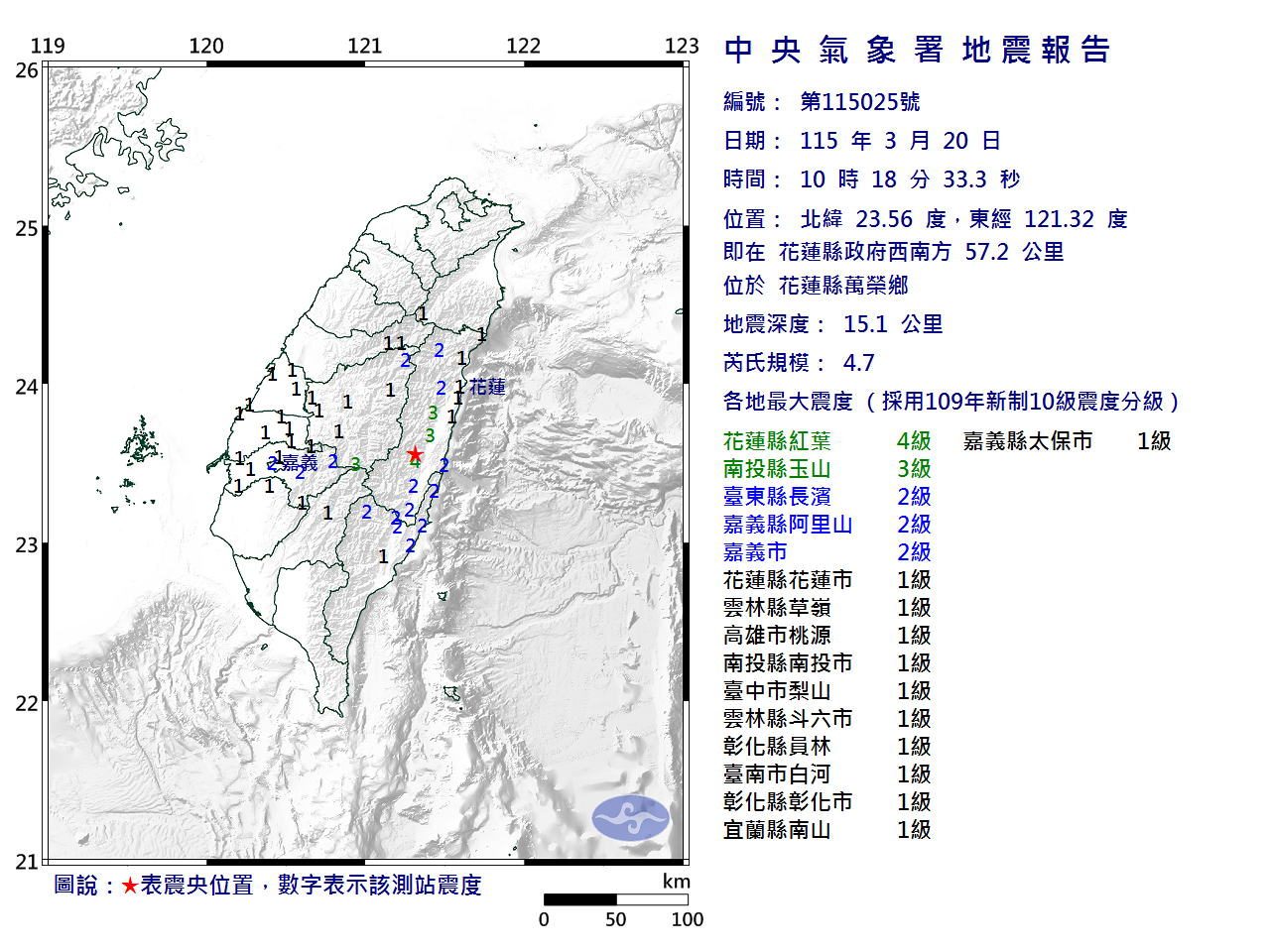This screenshot has height=952, width=1270.
Task: Click the 中央氣象署地震報告 title heading
Action: tap(917, 50)
